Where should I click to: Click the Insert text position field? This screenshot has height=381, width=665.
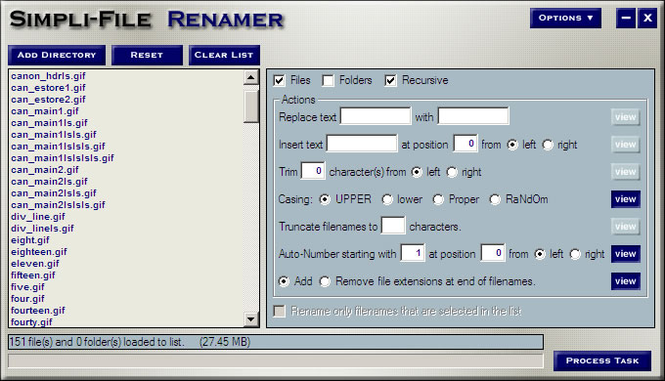(465, 143)
